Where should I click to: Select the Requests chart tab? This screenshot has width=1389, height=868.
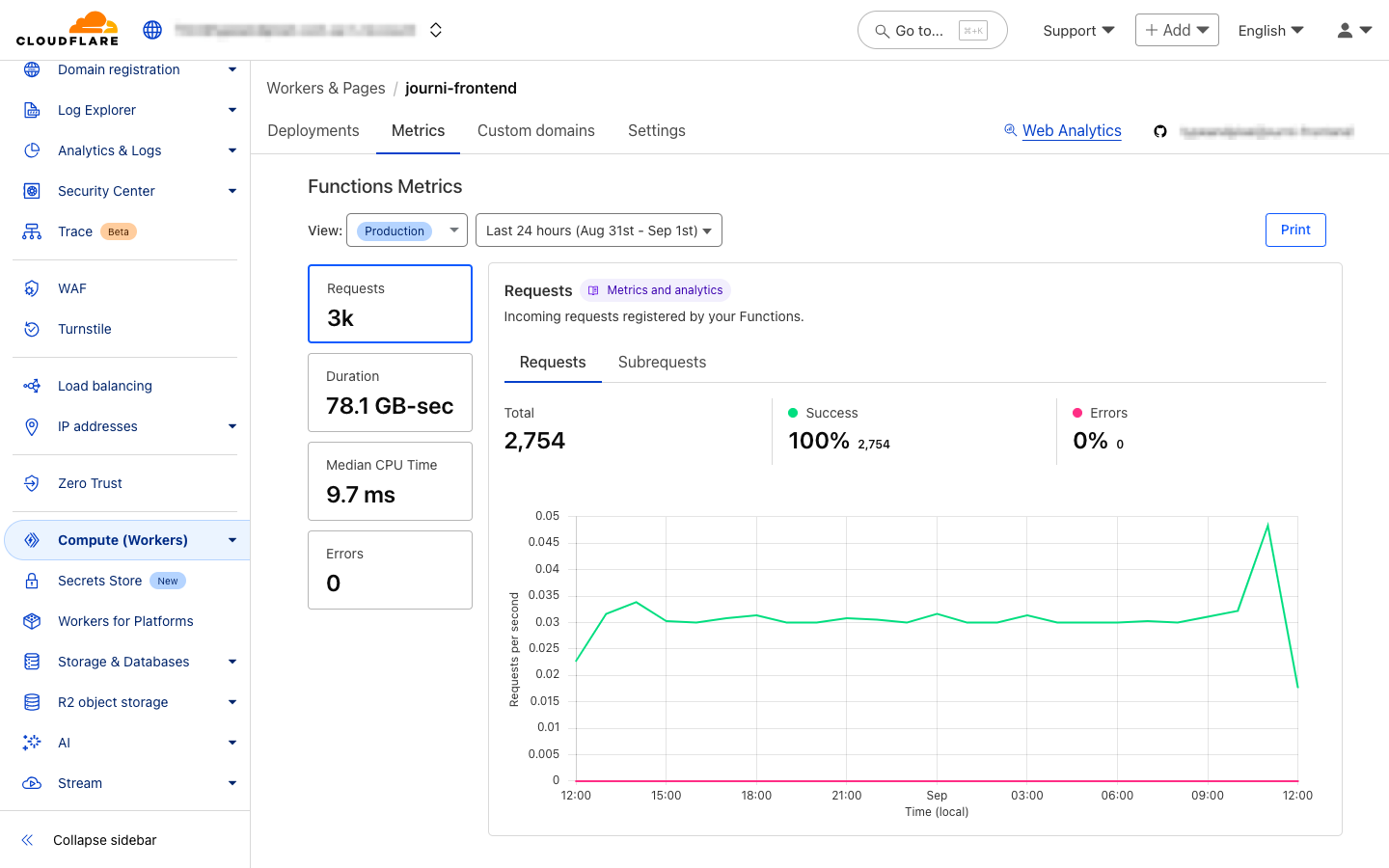pos(553,362)
